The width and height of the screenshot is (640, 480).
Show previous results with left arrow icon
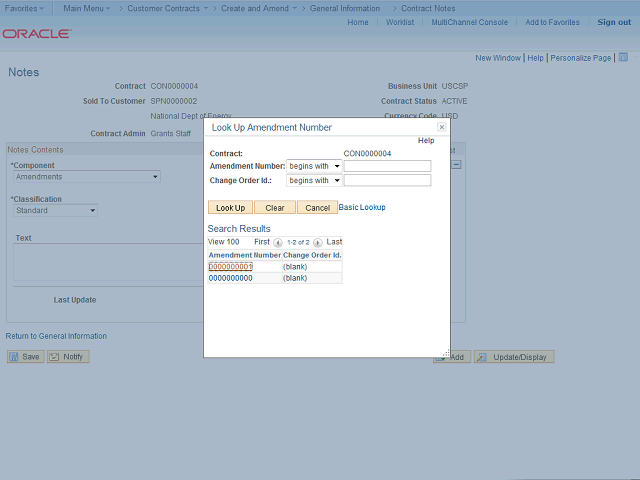(278, 242)
